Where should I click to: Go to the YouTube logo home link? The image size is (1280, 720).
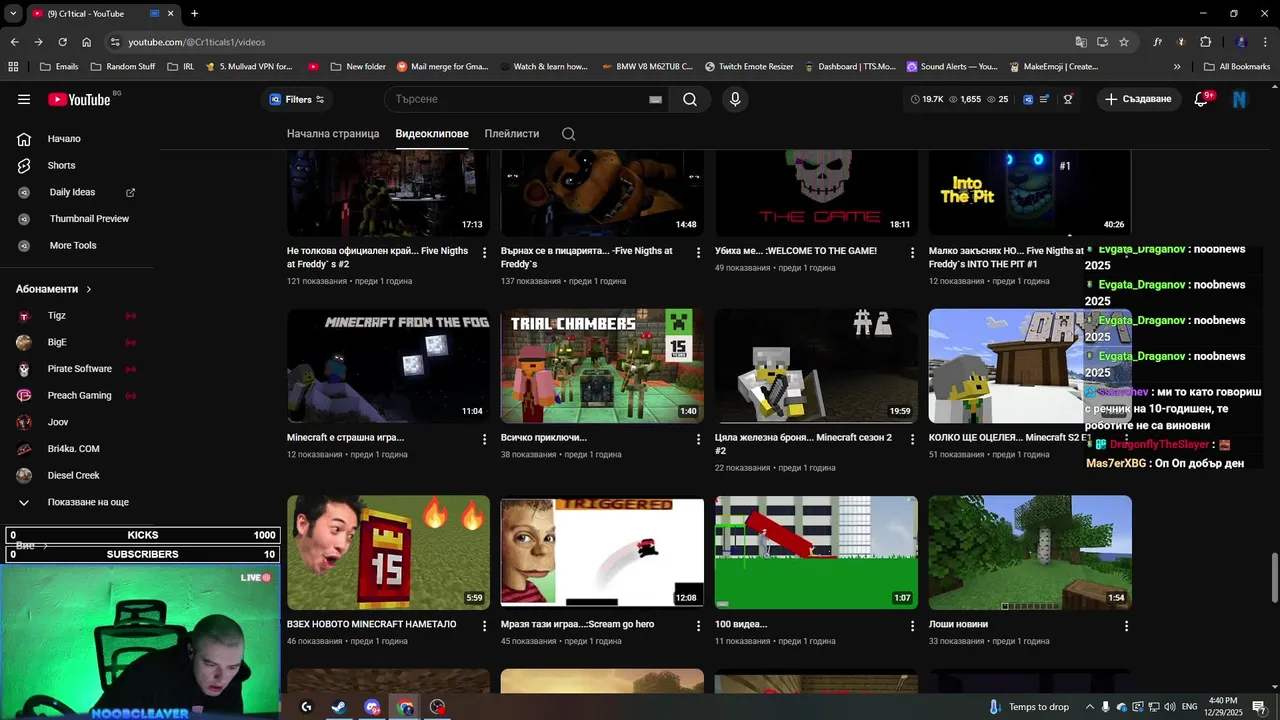click(79, 99)
